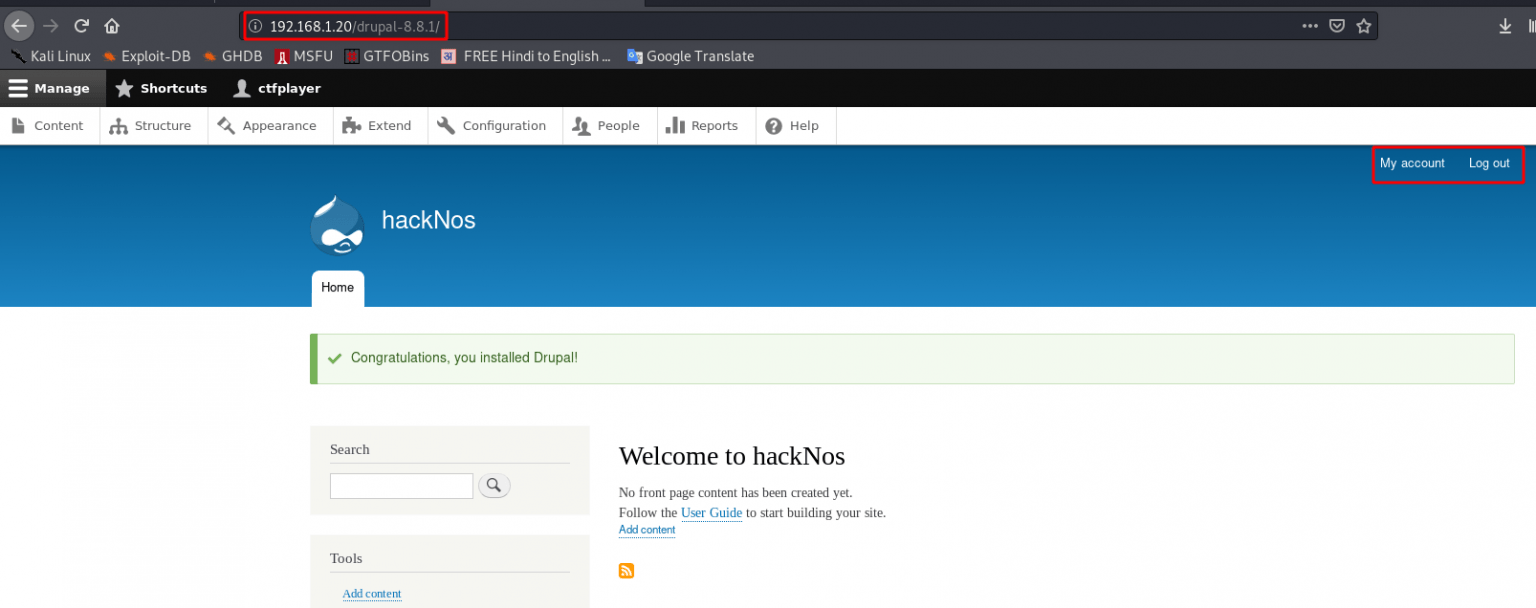Click the hackNos Drupal logo
Viewport: 1536px width, 608px height.
click(337, 225)
